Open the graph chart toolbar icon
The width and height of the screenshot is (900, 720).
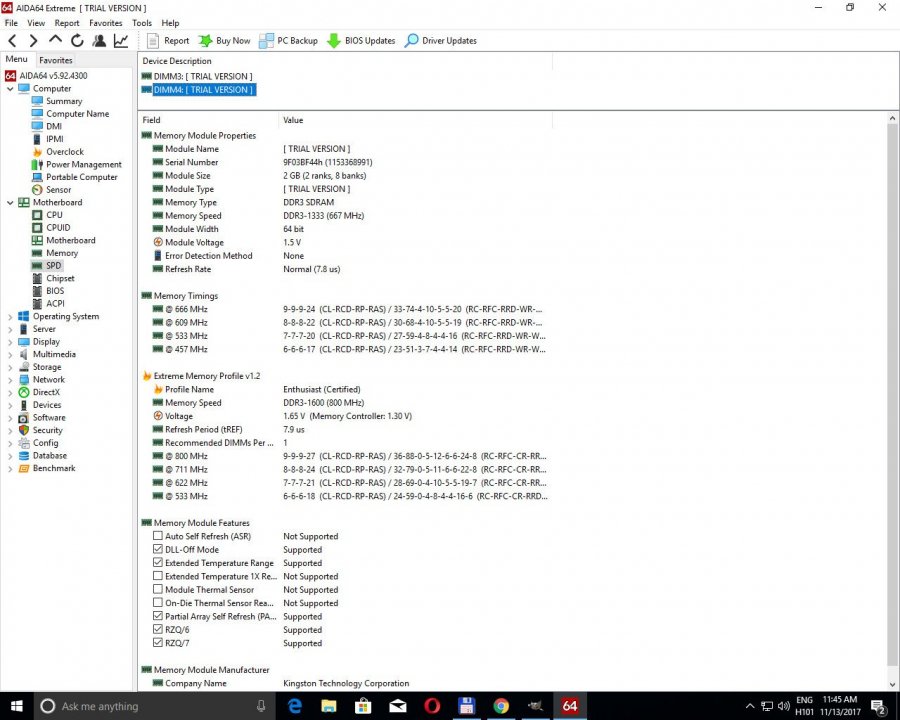[121, 41]
